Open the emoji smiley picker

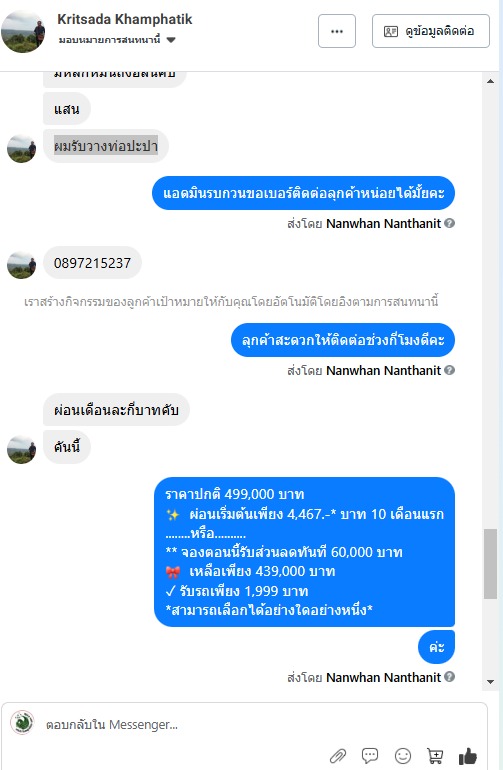(403, 756)
